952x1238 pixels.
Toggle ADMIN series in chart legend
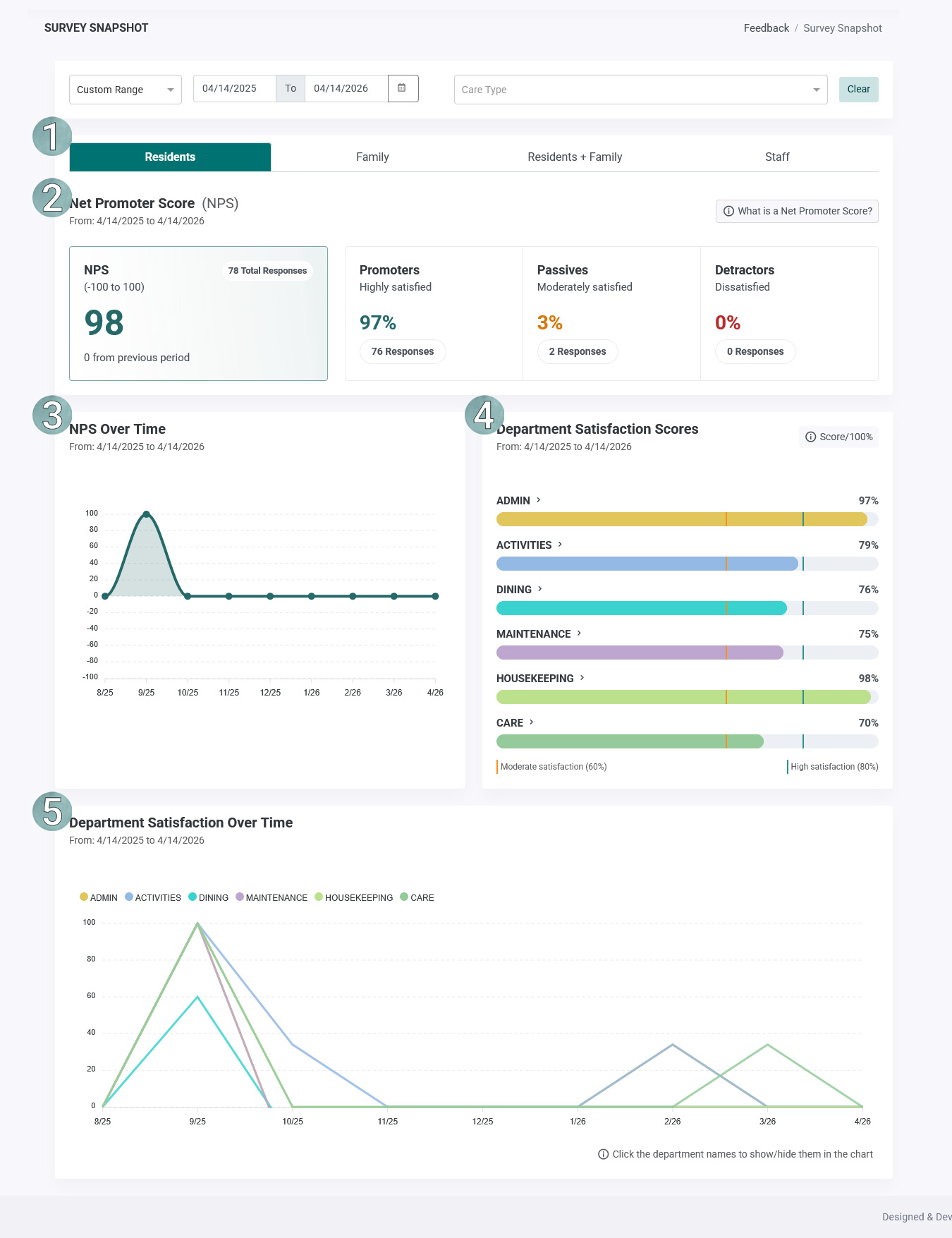click(x=99, y=897)
